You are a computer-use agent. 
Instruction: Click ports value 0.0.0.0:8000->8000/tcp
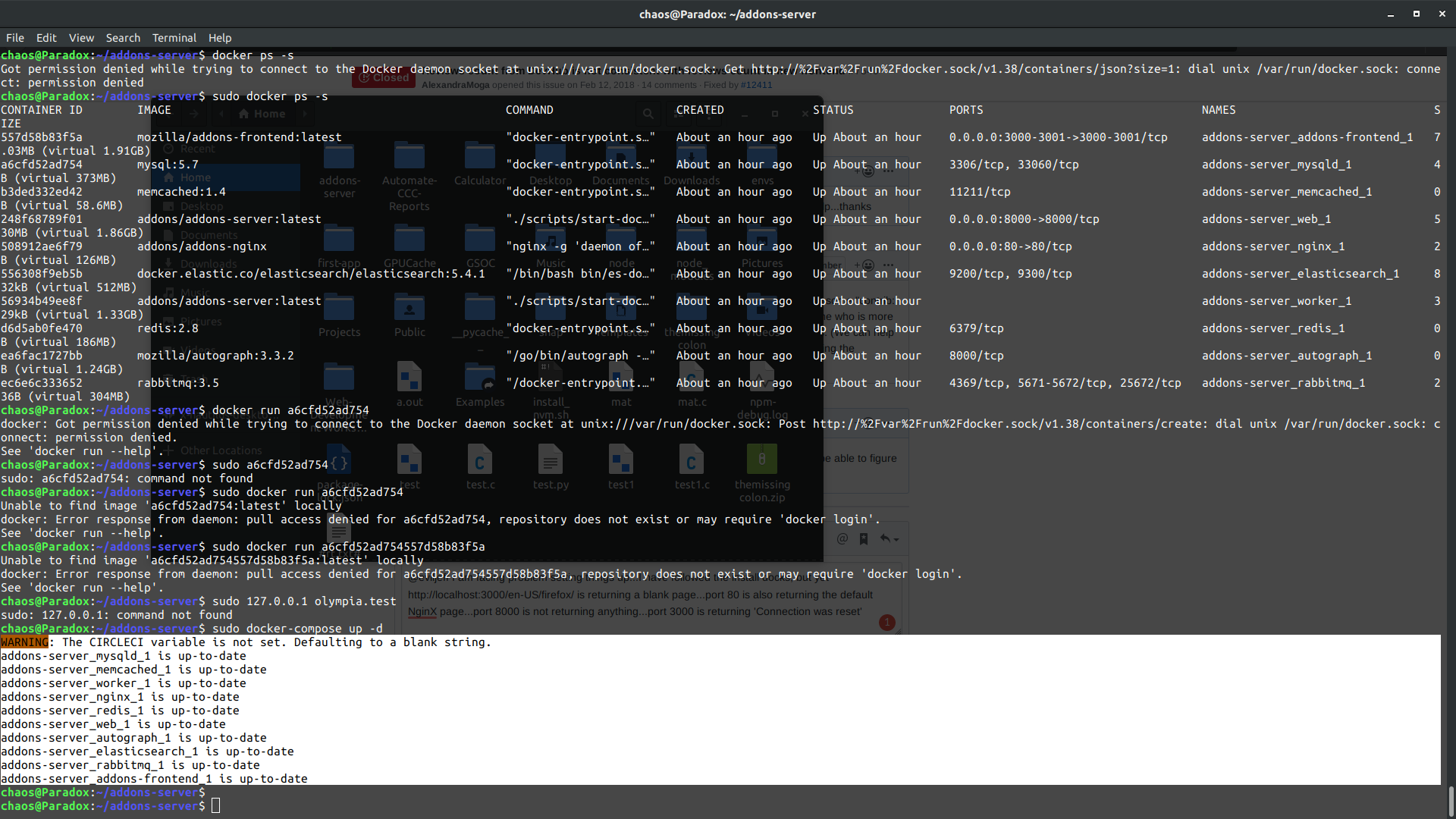(1025, 219)
